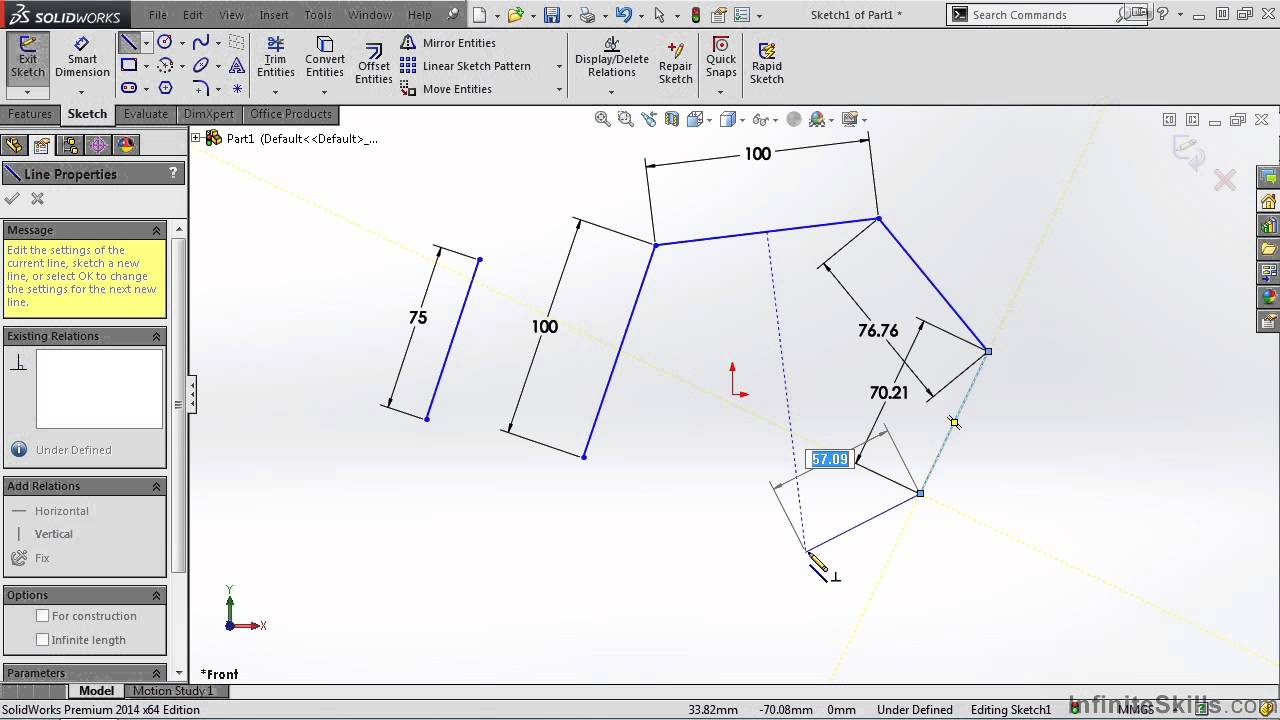Screen dimensions: 1280x720
Task: Add the Vertical relation
Action: (x=42, y=534)
